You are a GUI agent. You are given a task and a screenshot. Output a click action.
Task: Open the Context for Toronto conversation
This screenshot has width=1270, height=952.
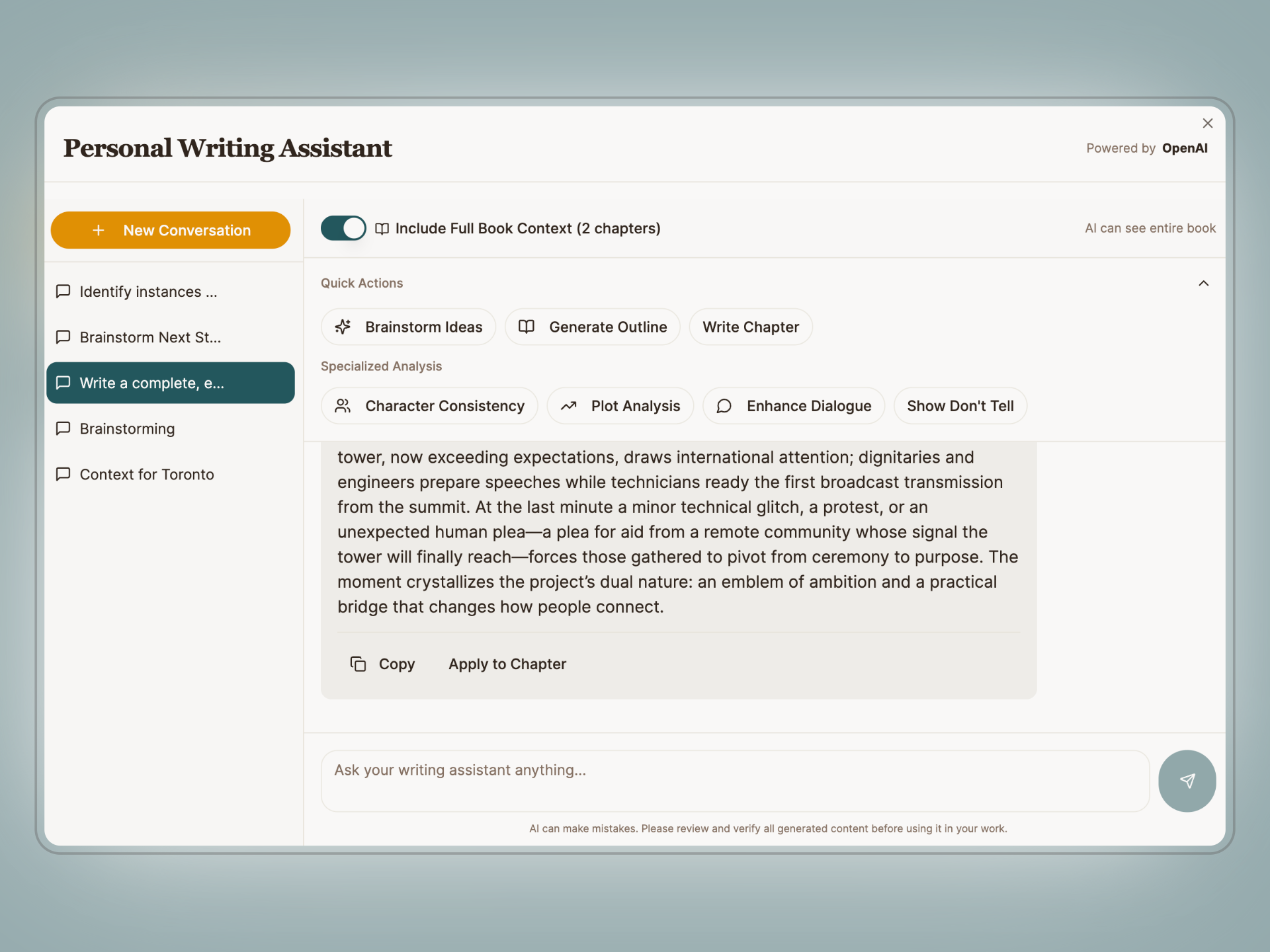point(147,474)
